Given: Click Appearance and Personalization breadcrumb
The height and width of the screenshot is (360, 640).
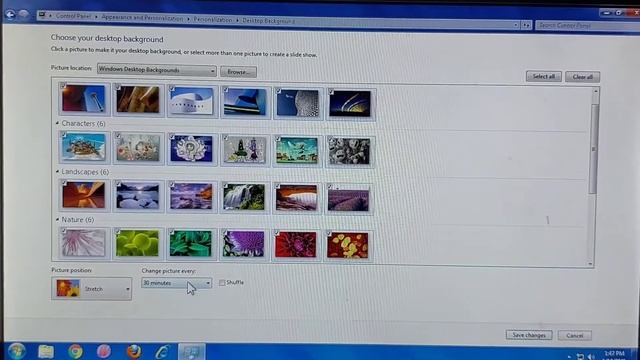Looking at the screenshot, I should 142,18.
